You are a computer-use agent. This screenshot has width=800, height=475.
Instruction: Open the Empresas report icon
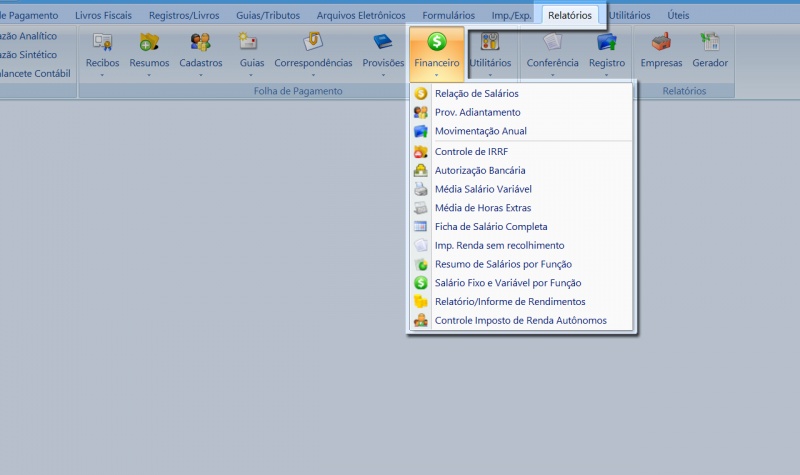pyautogui.click(x=660, y=43)
